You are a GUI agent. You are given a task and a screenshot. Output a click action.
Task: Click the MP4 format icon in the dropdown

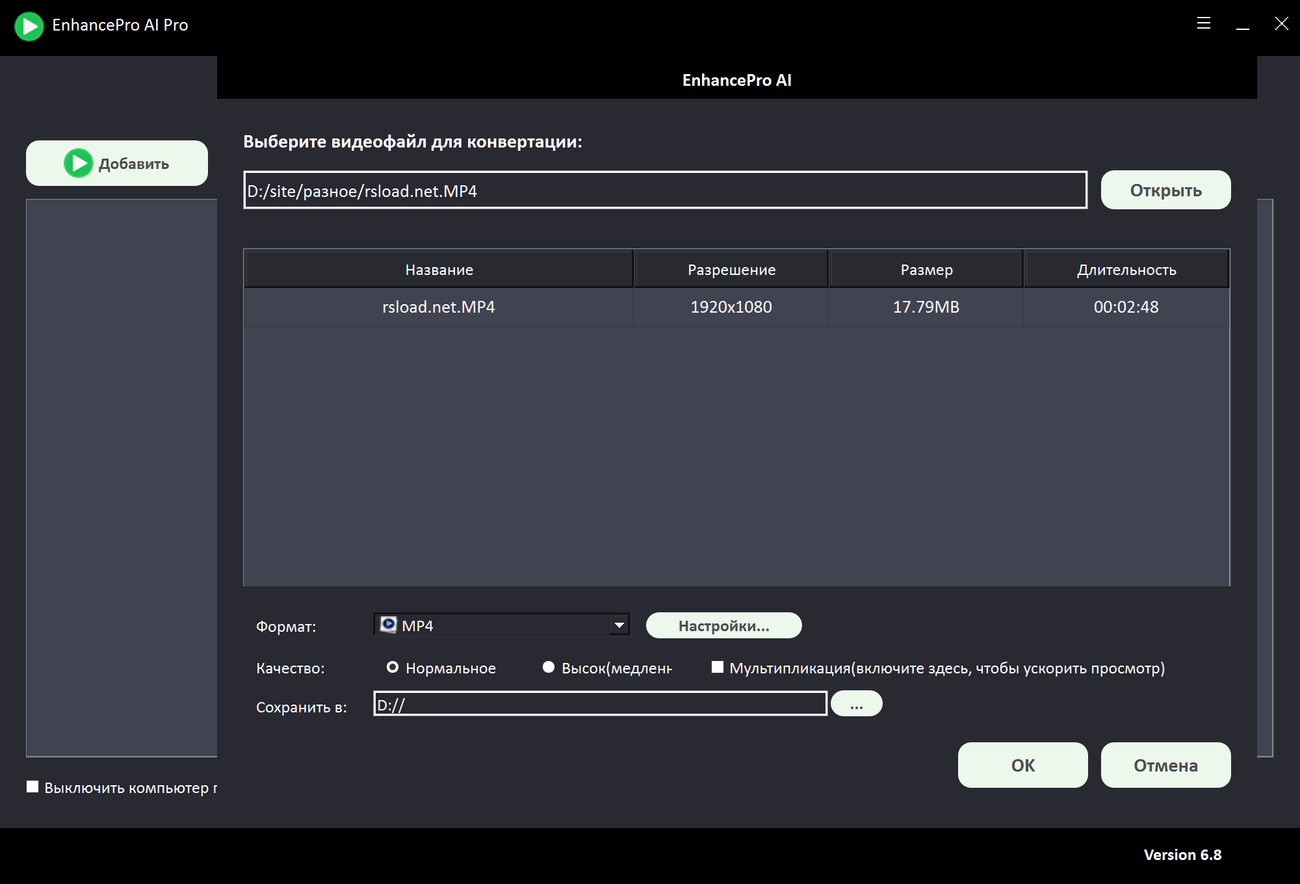pos(388,624)
